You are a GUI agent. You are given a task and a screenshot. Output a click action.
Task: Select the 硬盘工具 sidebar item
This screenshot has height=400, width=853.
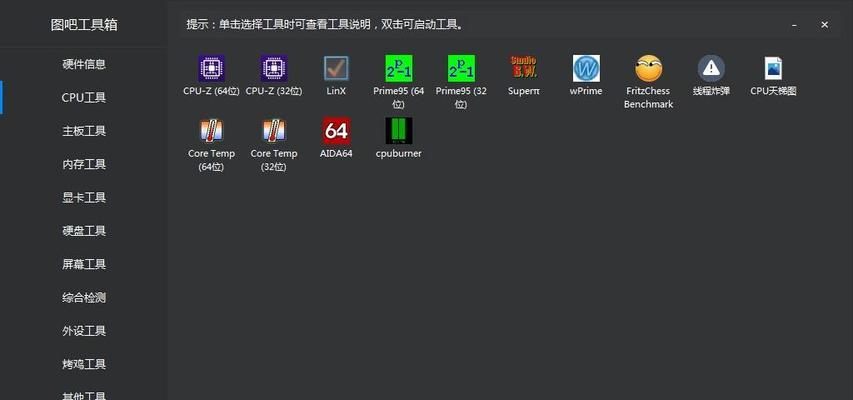(84, 231)
